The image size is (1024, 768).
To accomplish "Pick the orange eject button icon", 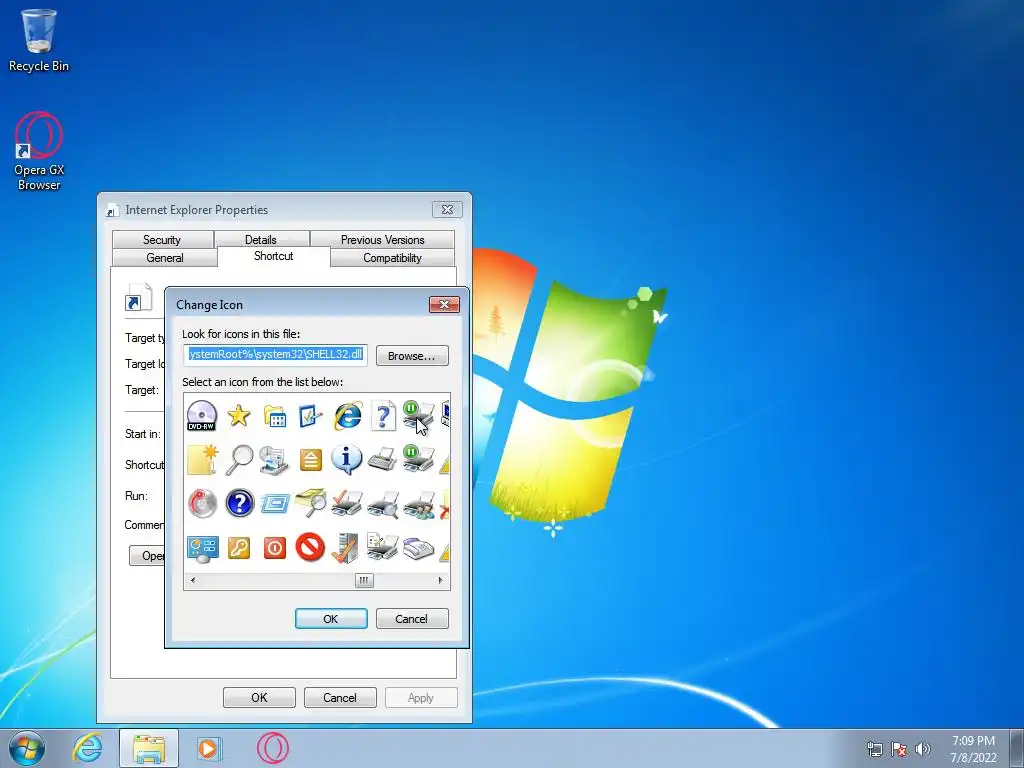I will [310, 460].
